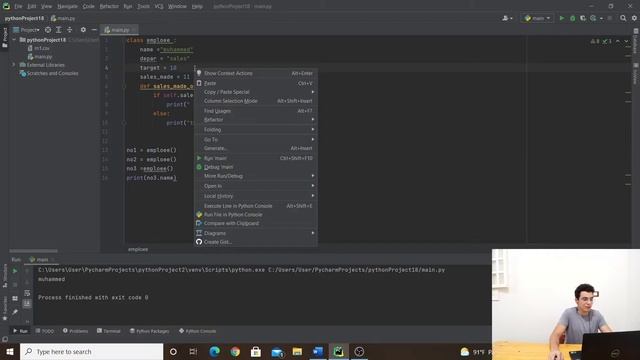Click the Rerun green arrow in Run panel
This screenshot has height=360, width=640.
tap(15, 271)
